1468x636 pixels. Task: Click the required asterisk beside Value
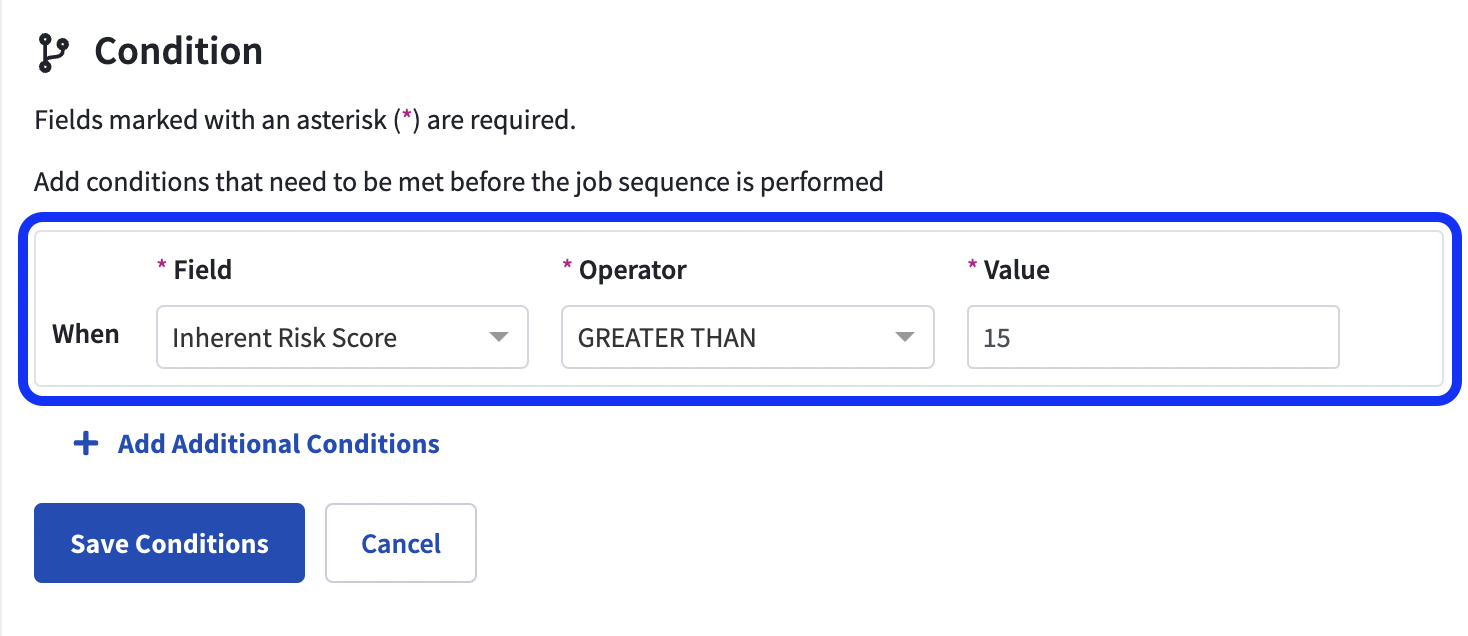click(972, 268)
